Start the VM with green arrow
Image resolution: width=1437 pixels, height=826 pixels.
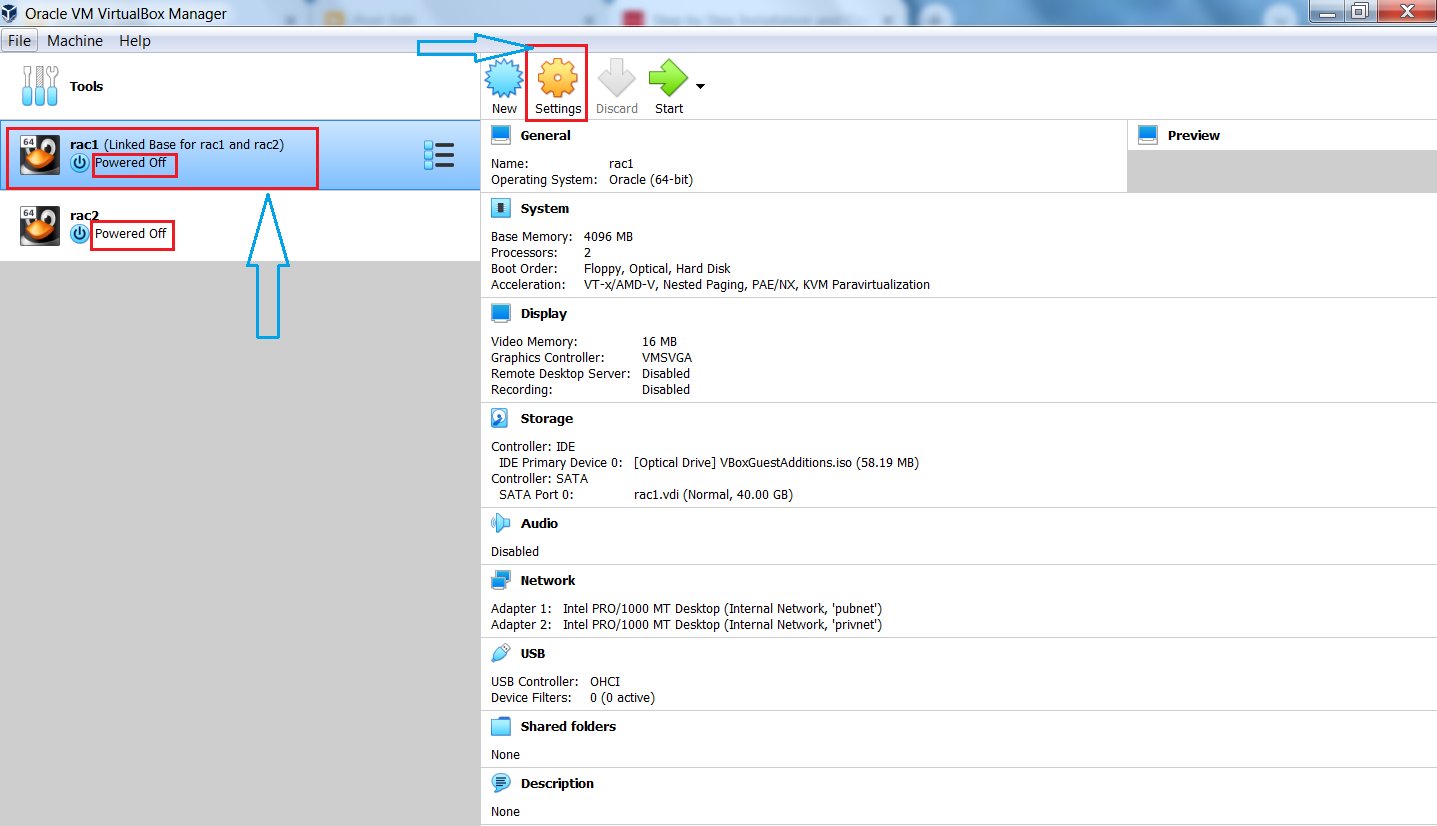[x=668, y=78]
